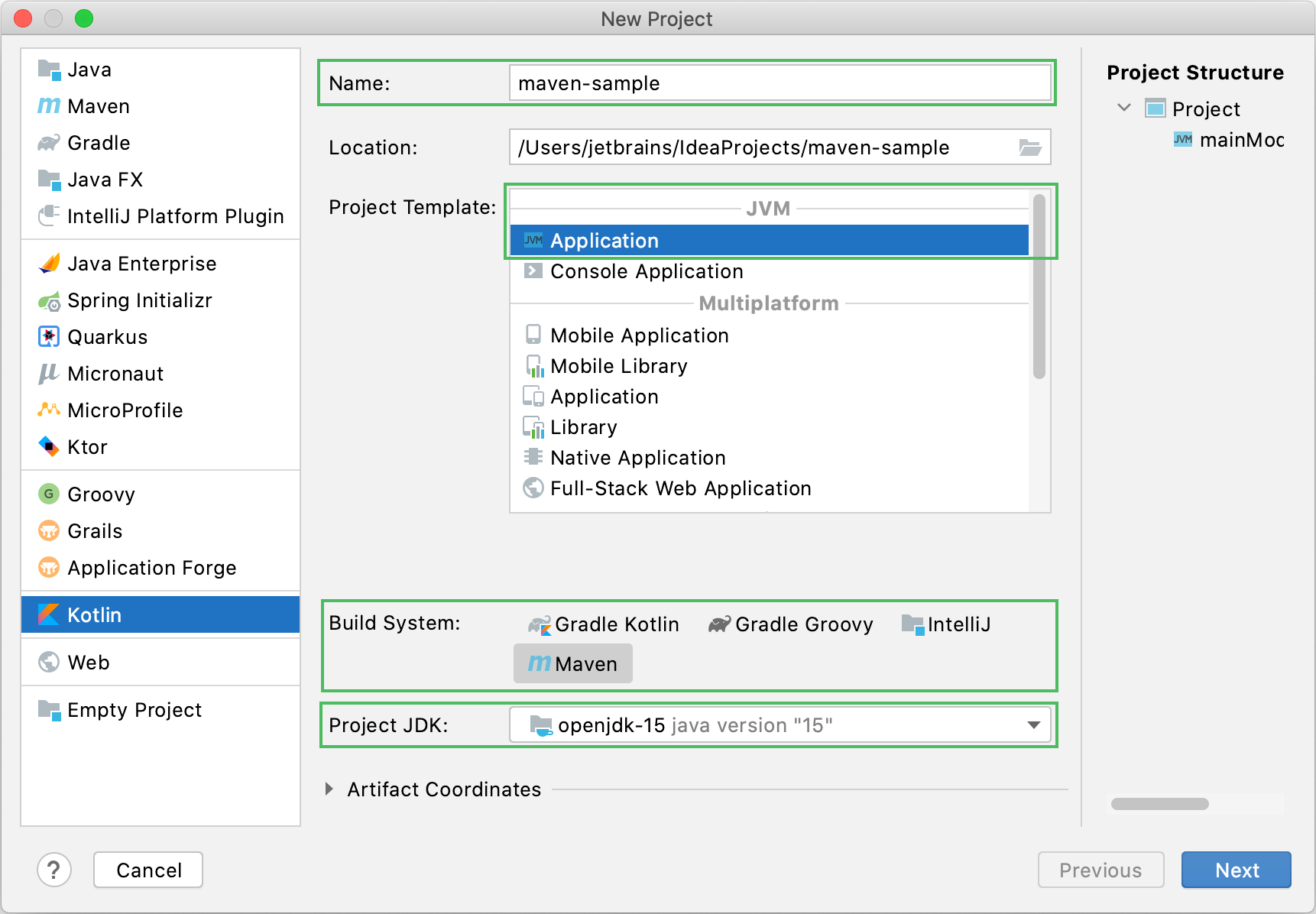
Task: Choose the IntelliJ Platform Plugin icon
Action: click(x=49, y=216)
